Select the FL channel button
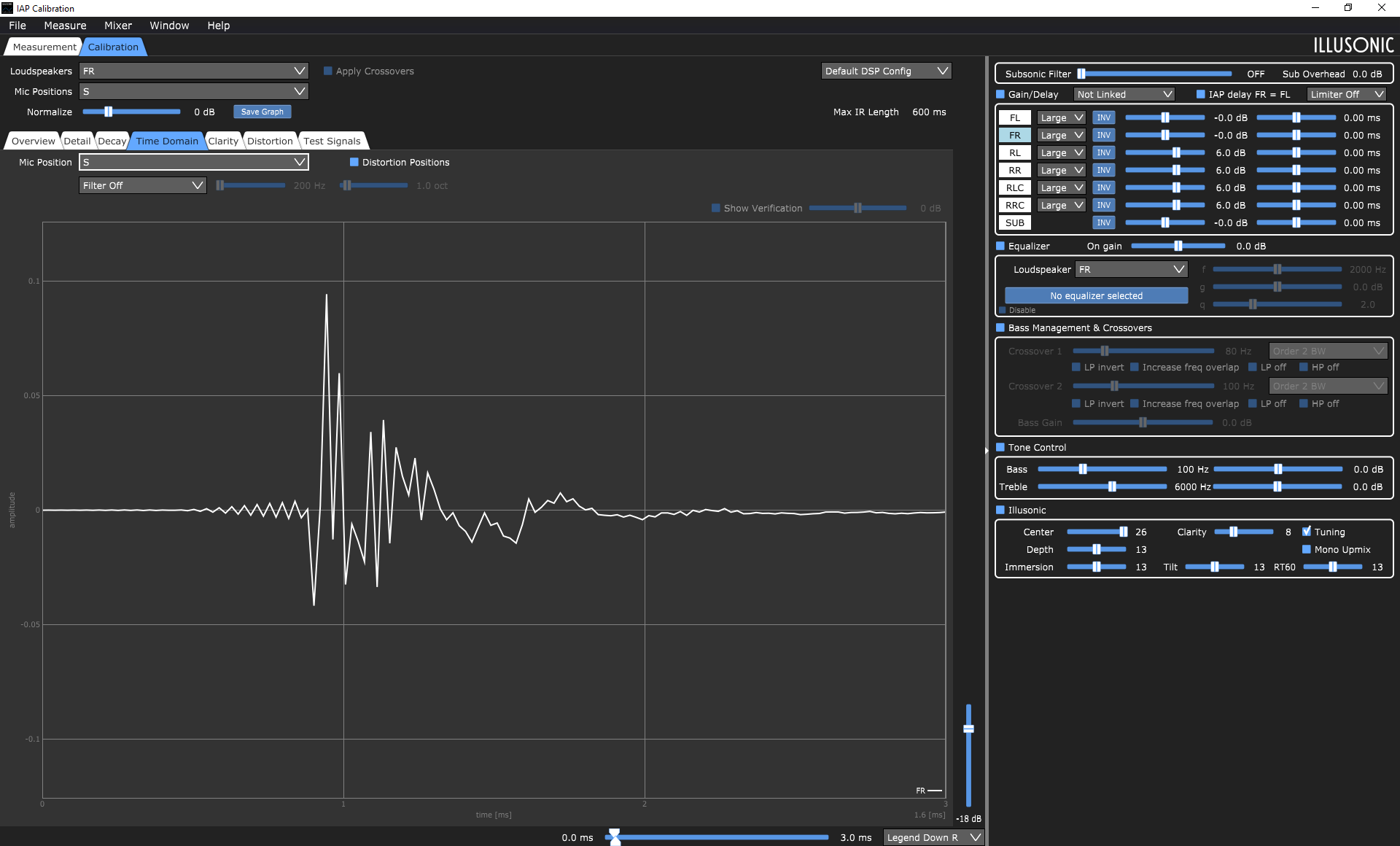 coord(1015,117)
